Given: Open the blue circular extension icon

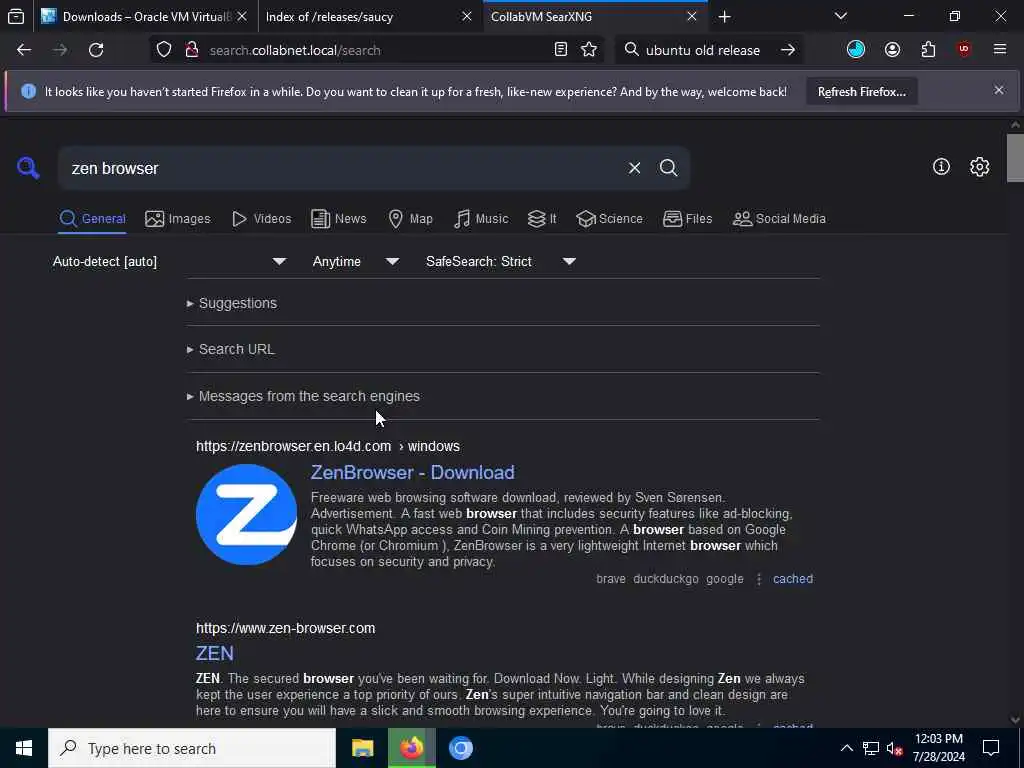Looking at the screenshot, I should coord(856,50).
